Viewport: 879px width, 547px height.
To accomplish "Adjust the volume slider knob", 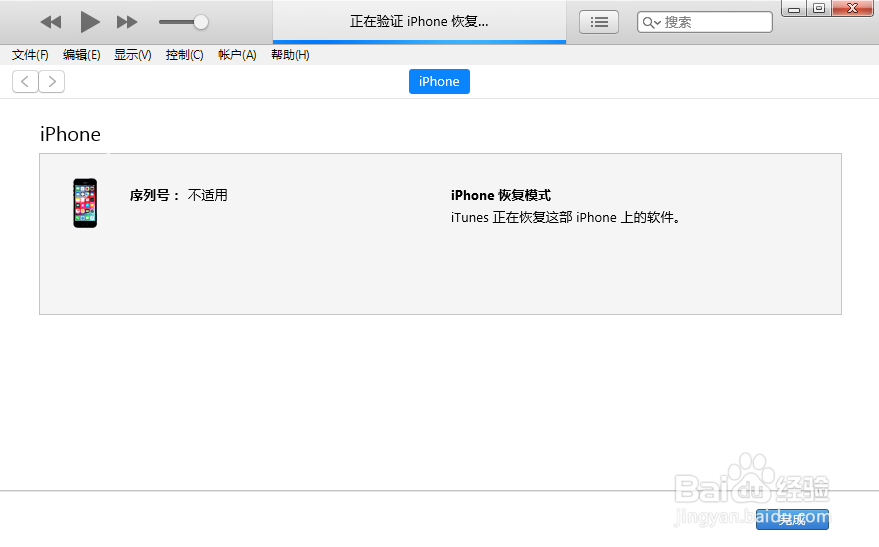I will pos(201,22).
